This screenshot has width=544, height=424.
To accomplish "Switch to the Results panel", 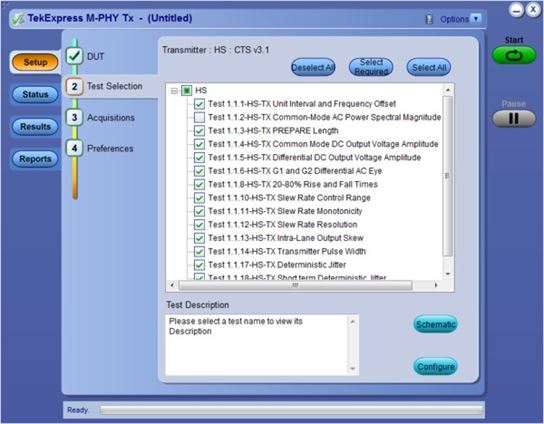I will (x=35, y=127).
